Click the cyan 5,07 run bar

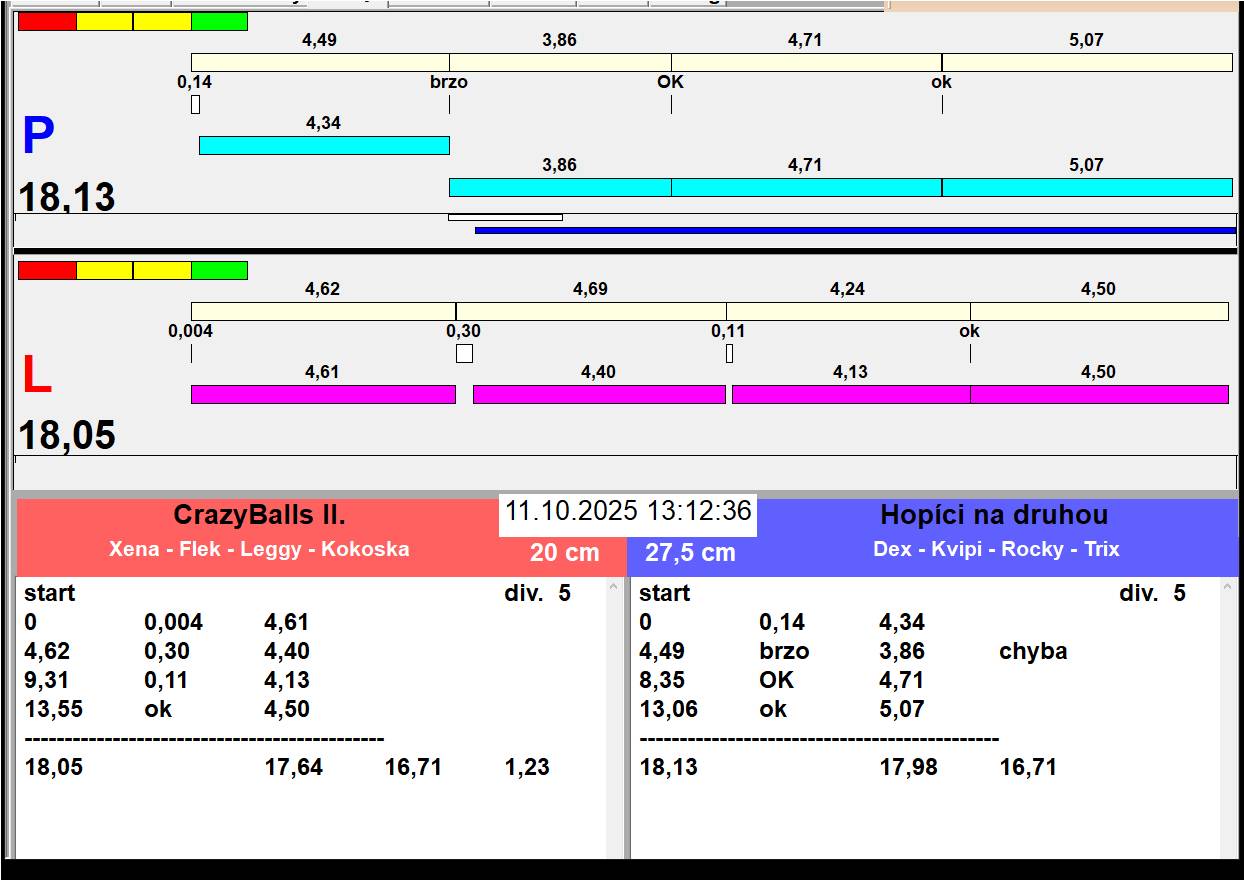click(x=1086, y=187)
